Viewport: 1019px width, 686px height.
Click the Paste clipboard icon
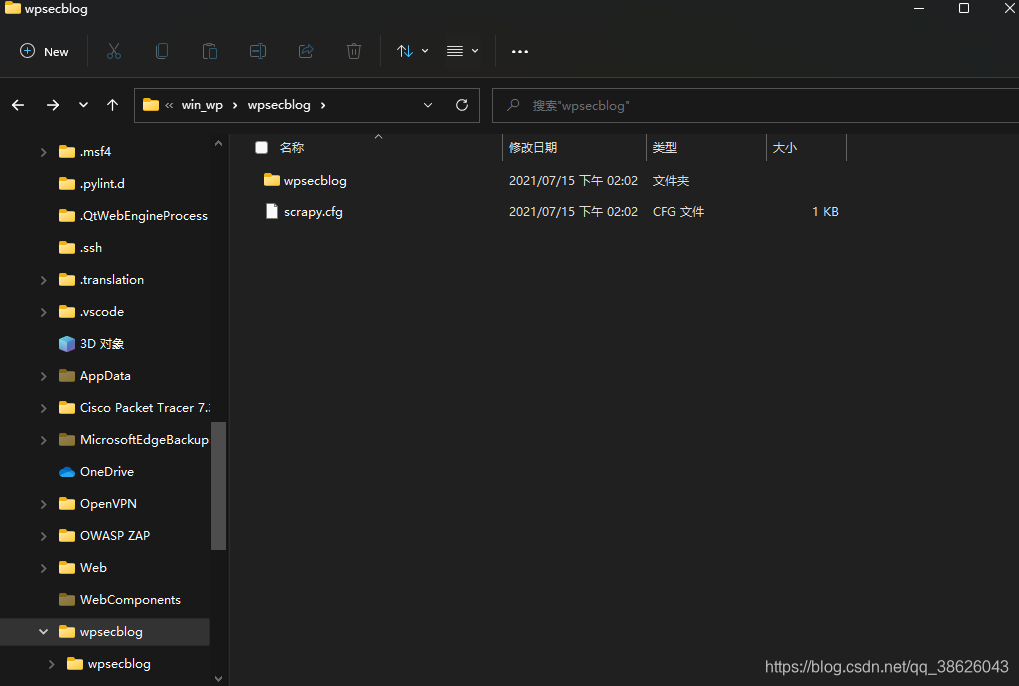click(210, 51)
